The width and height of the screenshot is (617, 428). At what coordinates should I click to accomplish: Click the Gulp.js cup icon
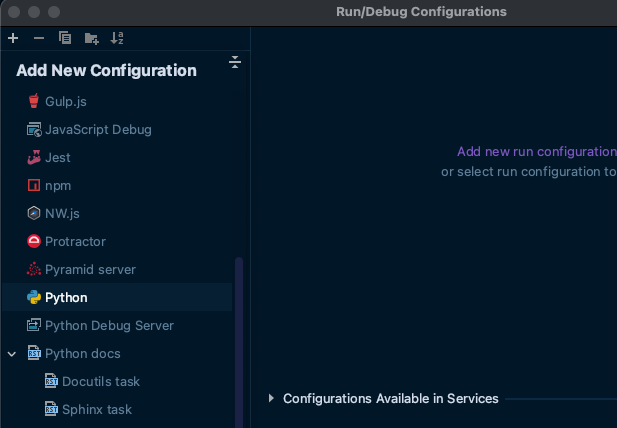click(x=34, y=101)
